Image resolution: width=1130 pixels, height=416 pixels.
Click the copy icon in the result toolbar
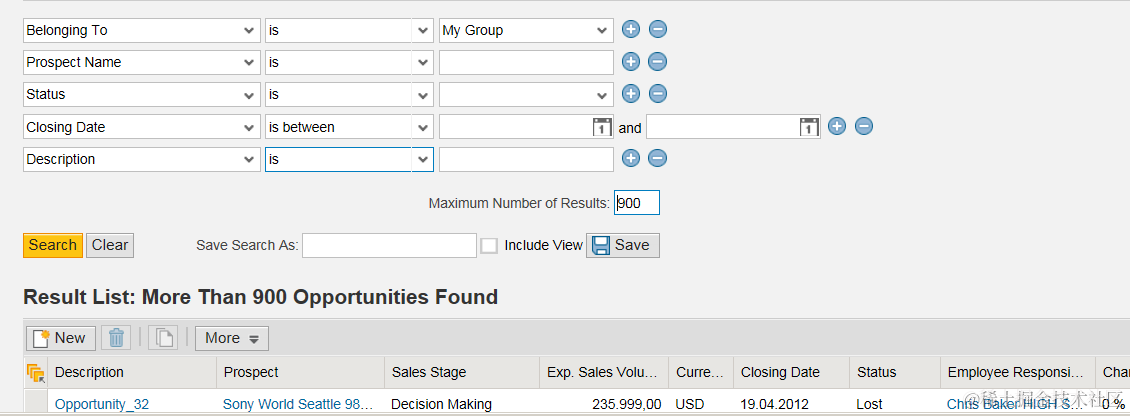click(164, 338)
